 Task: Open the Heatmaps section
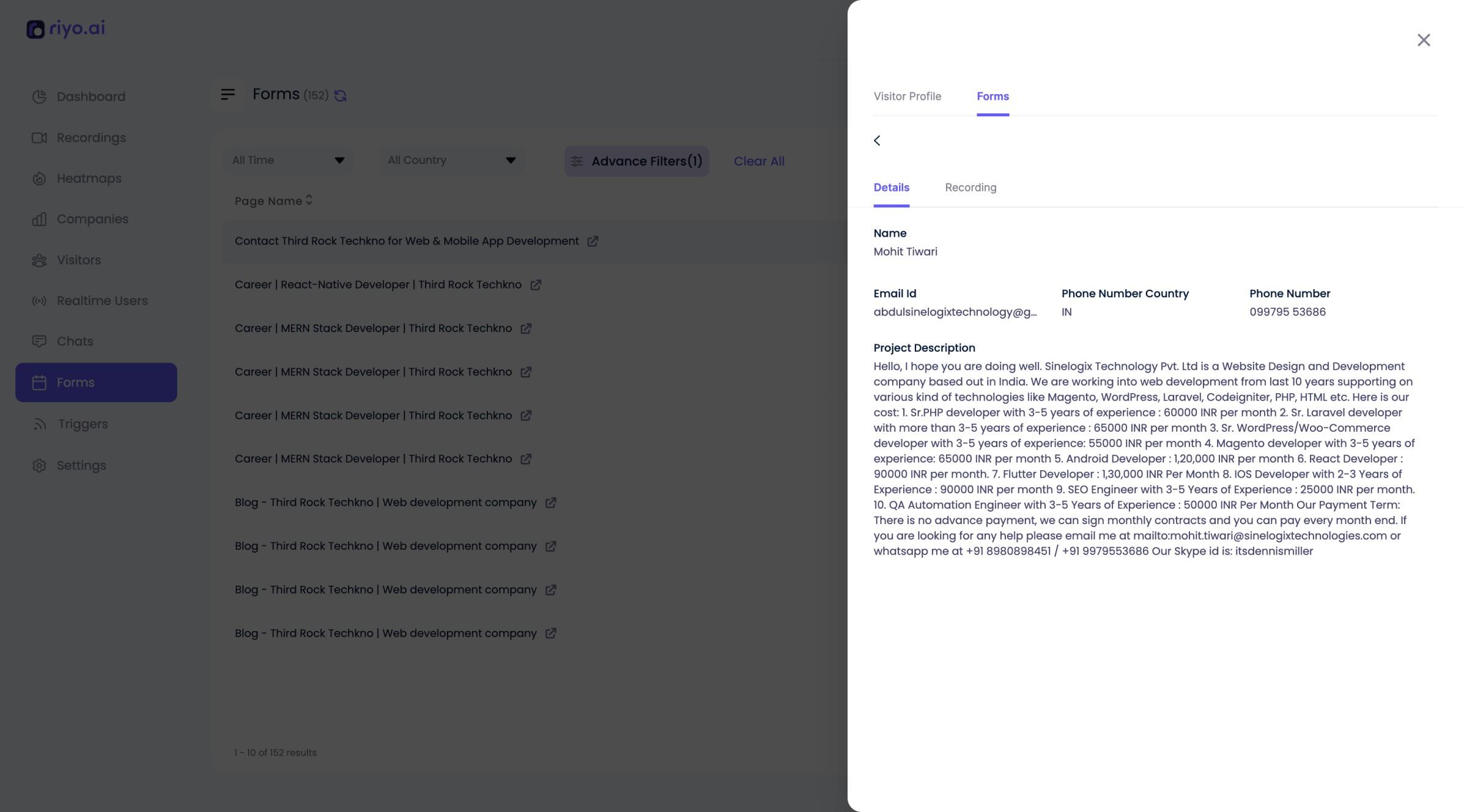point(89,178)
